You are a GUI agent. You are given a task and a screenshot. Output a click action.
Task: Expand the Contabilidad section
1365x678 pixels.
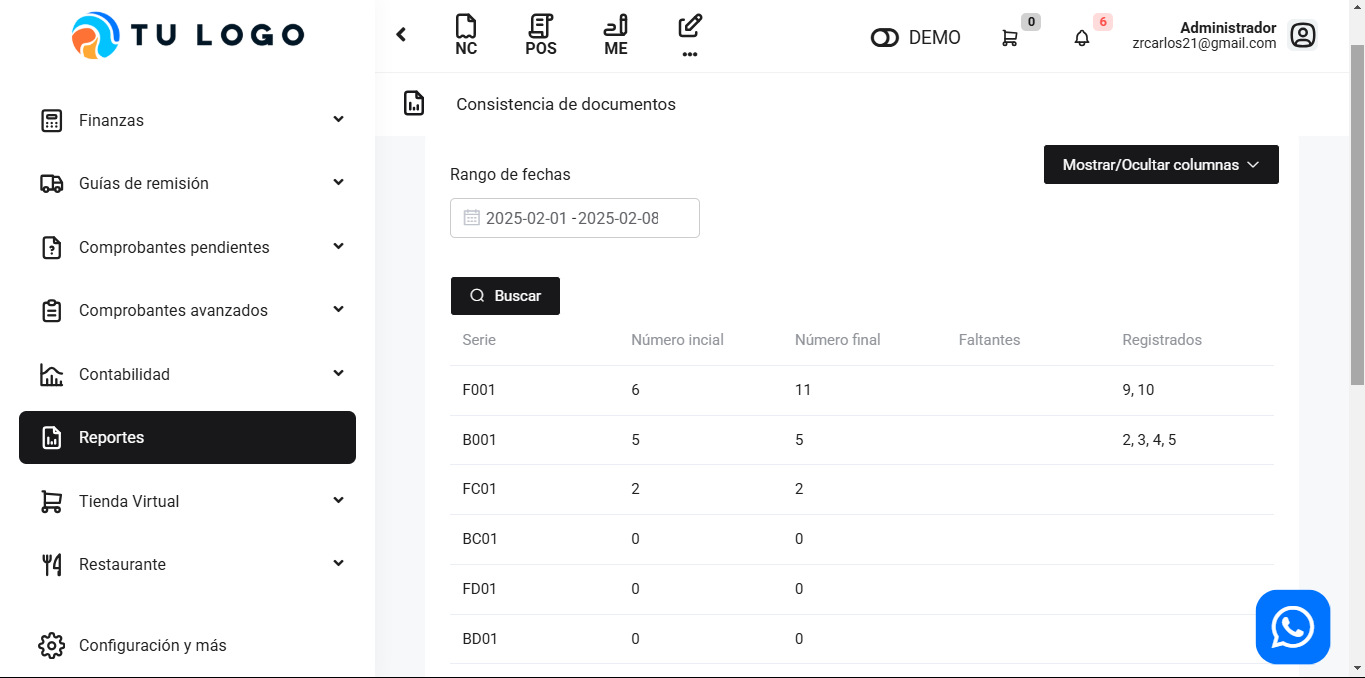pyautogui.click(x=187, y=374)
